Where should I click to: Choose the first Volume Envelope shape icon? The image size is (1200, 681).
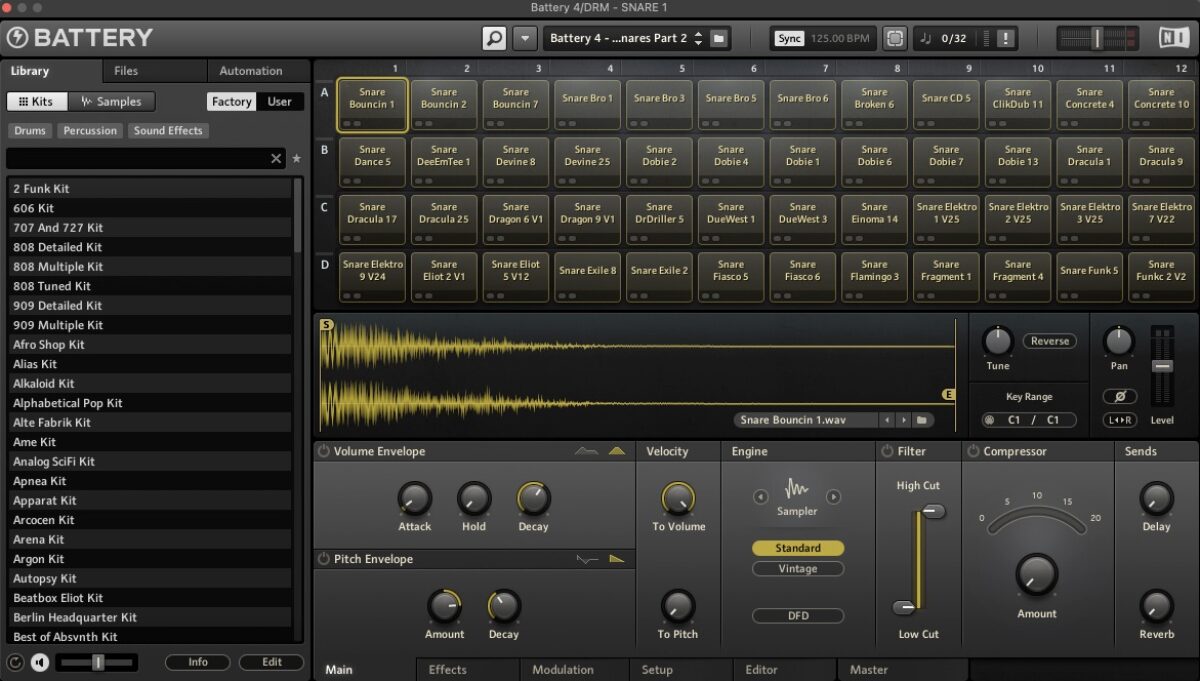(586, 452)
